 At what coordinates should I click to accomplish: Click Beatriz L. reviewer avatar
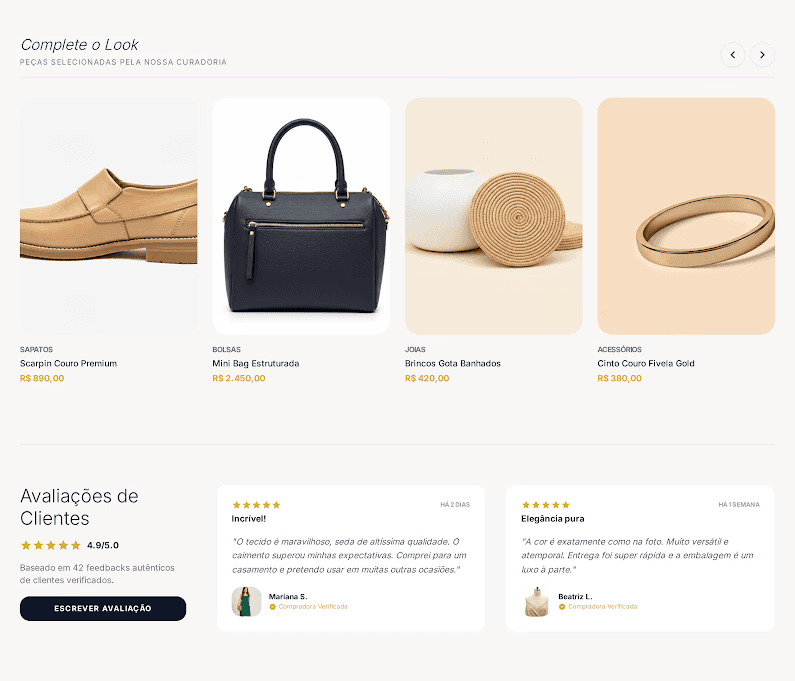click(536, 602)
